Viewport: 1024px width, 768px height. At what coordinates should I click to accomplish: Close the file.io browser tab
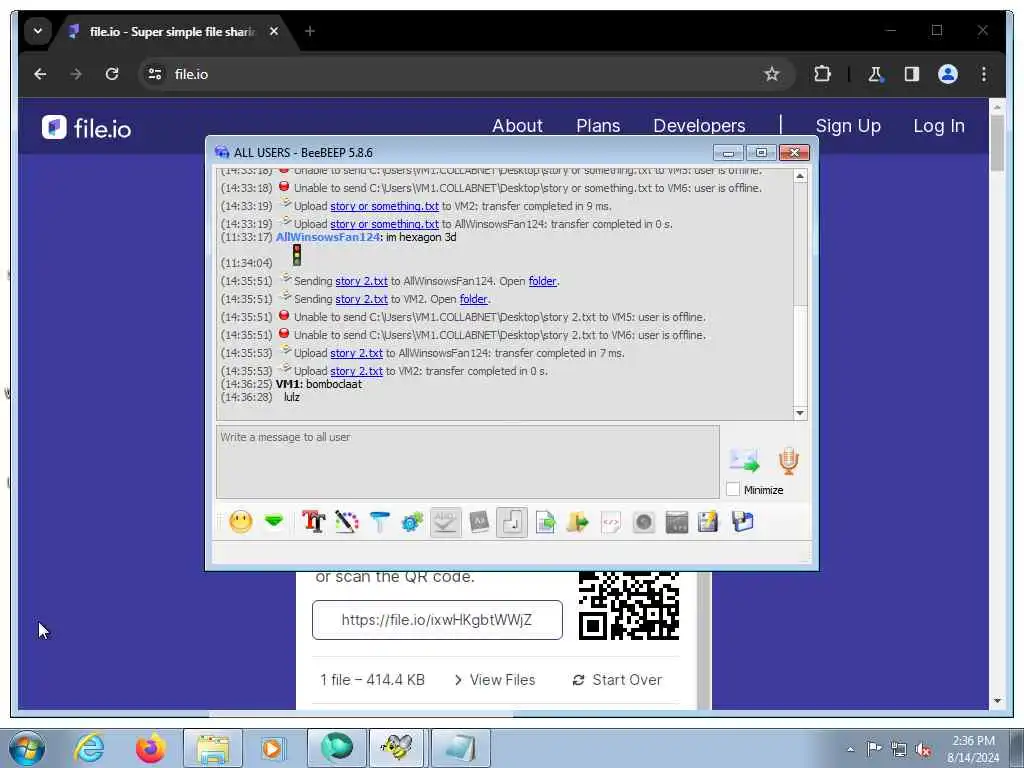point(274,31)
